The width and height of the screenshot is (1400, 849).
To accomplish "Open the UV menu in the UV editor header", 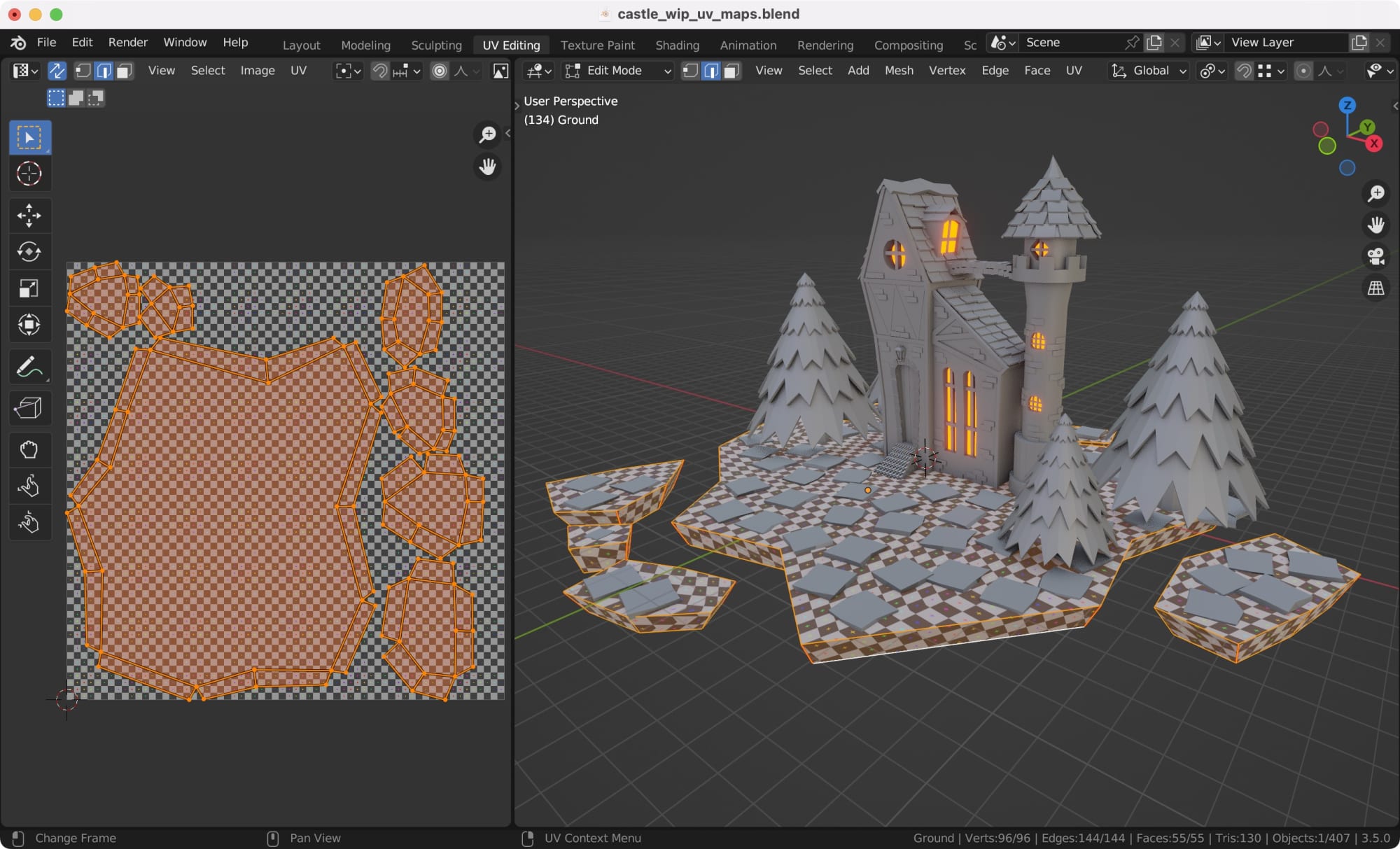I will (298, 70).
